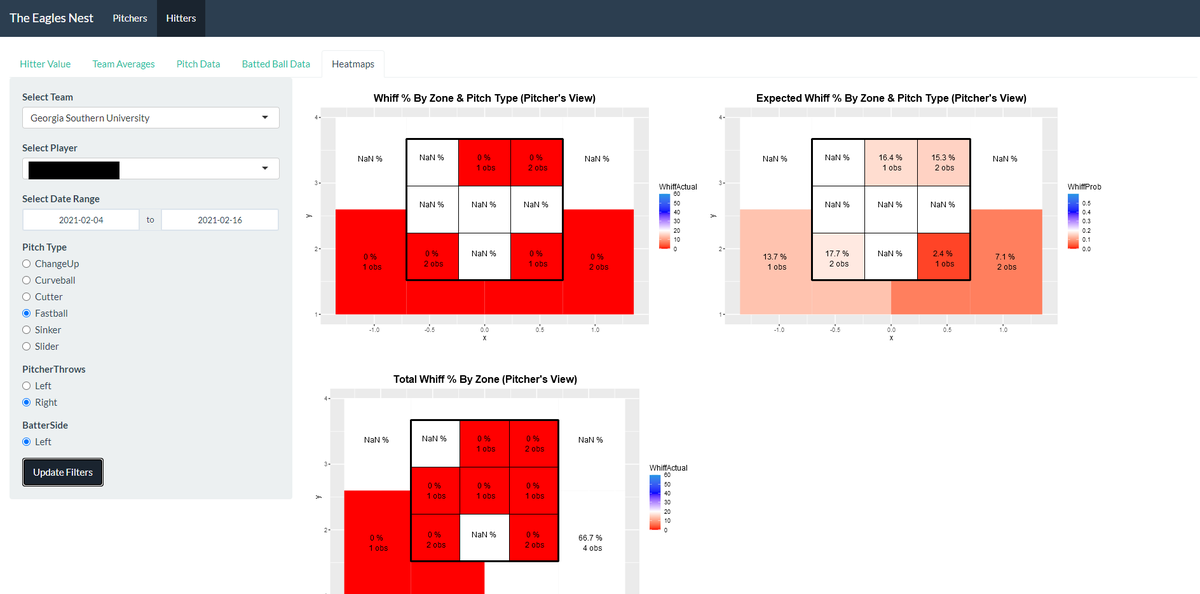1200x594 pixels.
Task: Click the 13.7 % outside zone cell
Action: coord(776,262)
